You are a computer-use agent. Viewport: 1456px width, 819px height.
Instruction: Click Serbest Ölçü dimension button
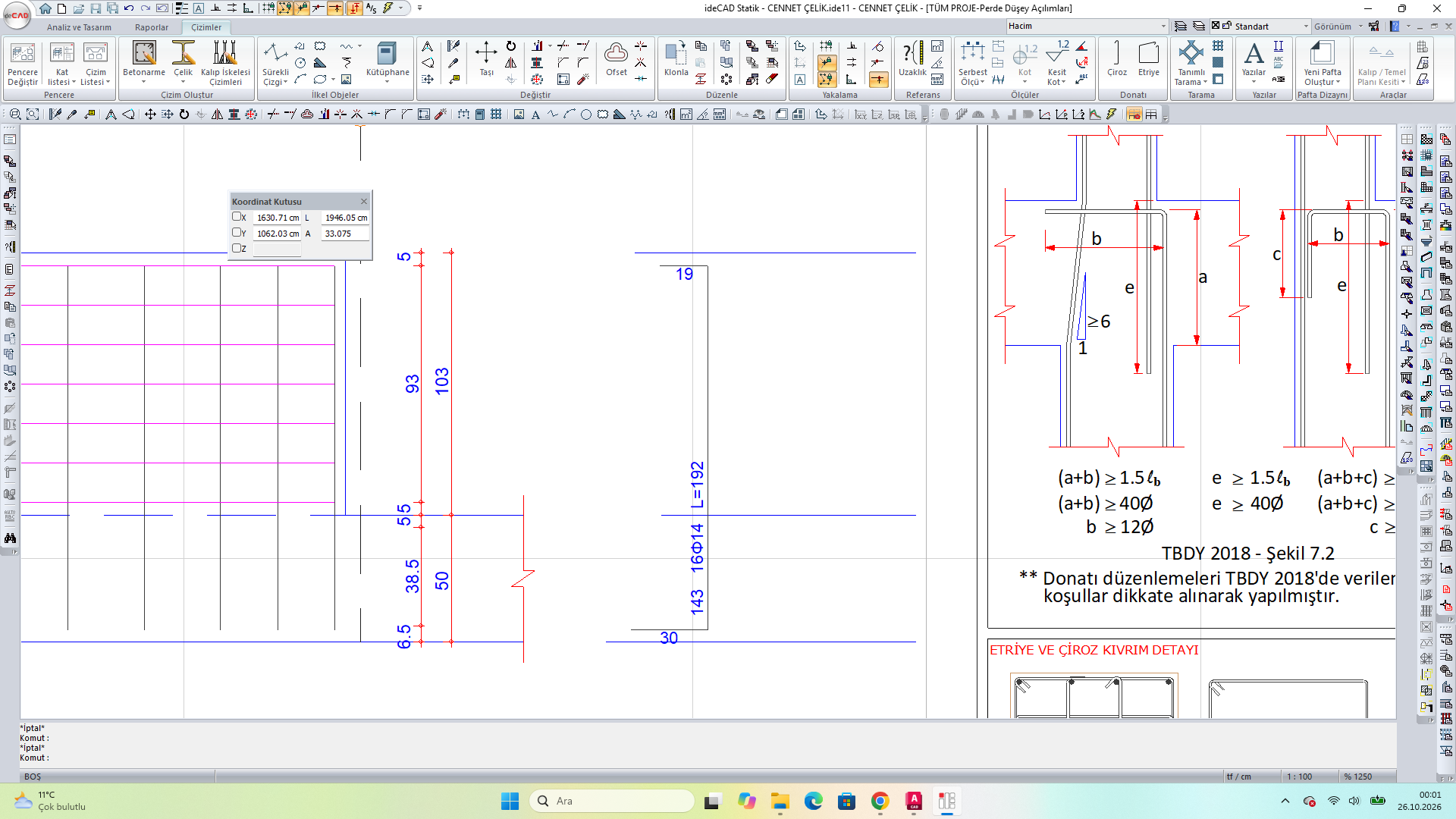pyautogui.click(x=972, y=63)
